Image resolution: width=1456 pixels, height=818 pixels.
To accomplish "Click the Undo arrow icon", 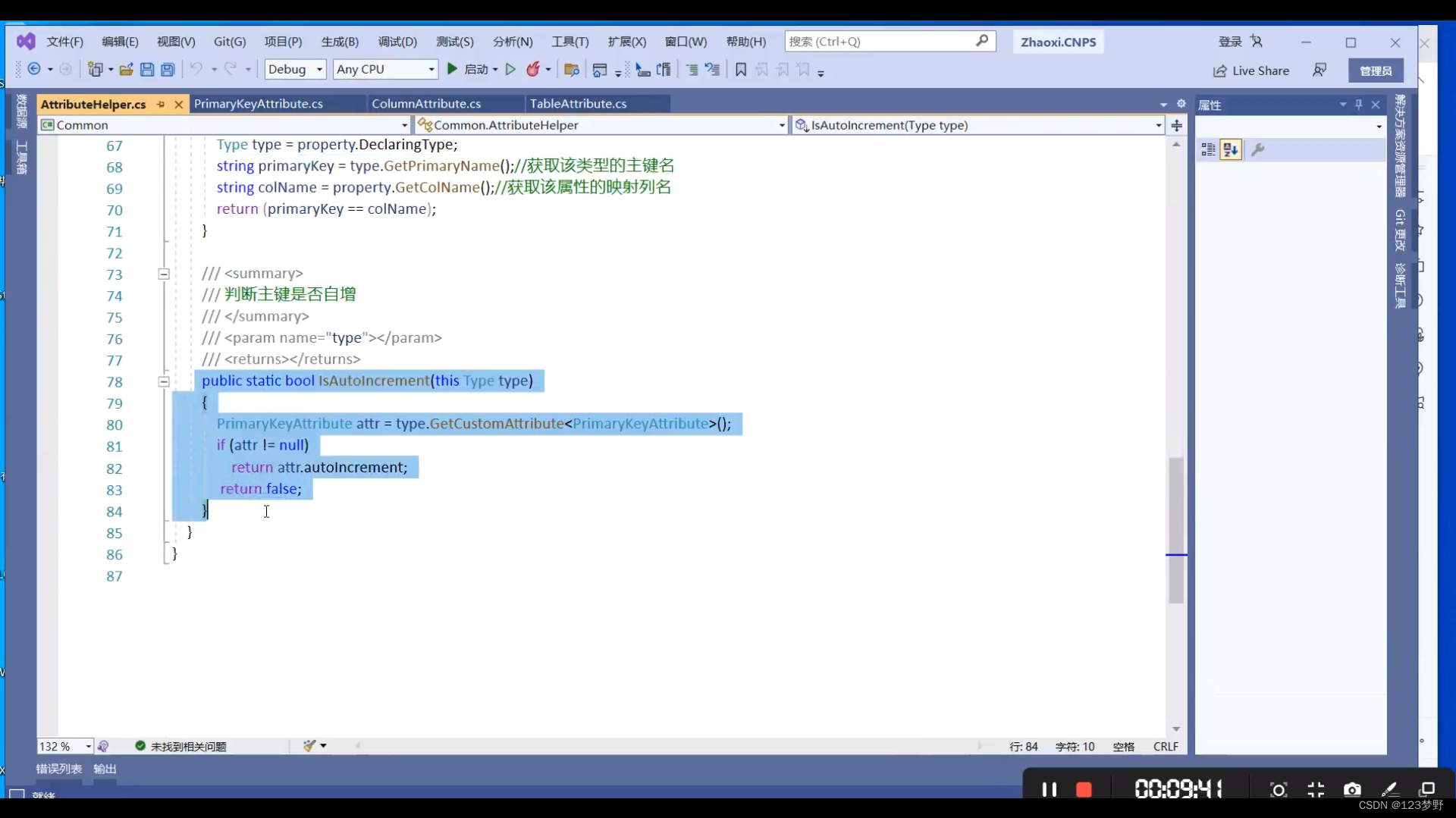I will pos(196,69).
